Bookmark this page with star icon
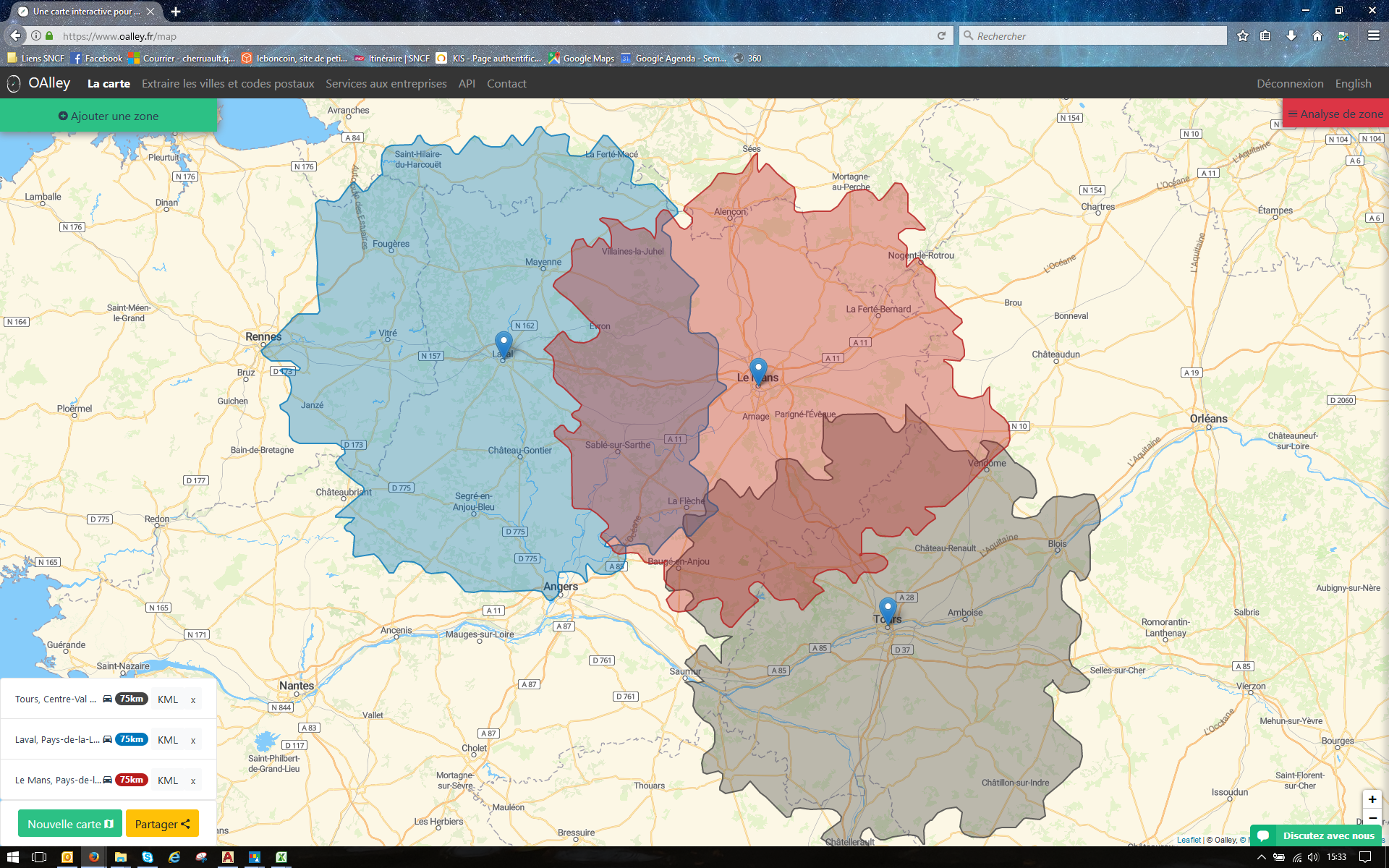This screenshot has height=868, width=1389. (x=1243, y=35)
